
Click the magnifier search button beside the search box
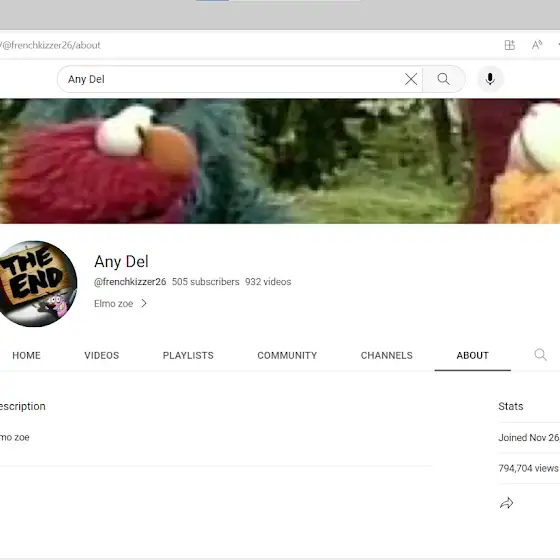444,79
